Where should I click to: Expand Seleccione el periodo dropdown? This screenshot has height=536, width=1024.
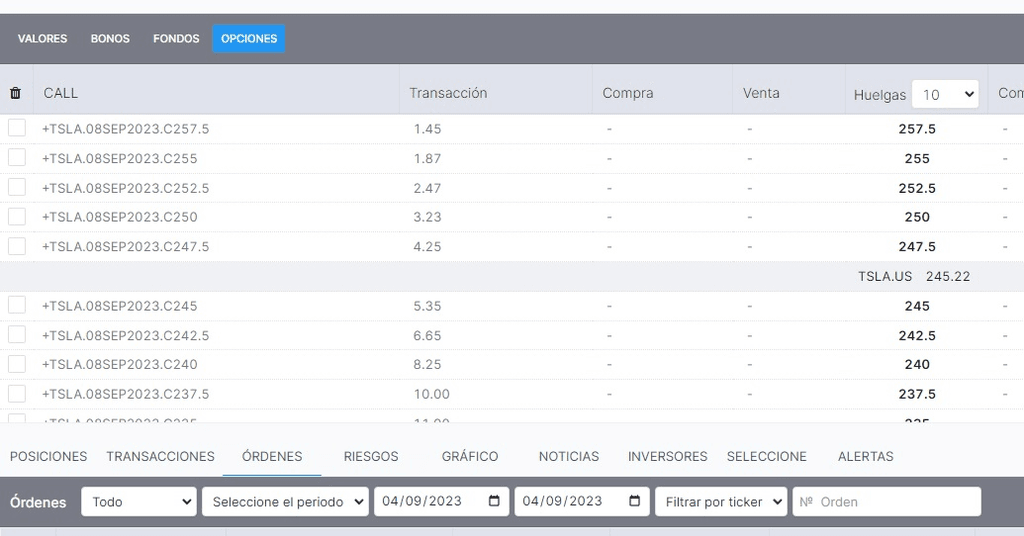tap(285, 501)
